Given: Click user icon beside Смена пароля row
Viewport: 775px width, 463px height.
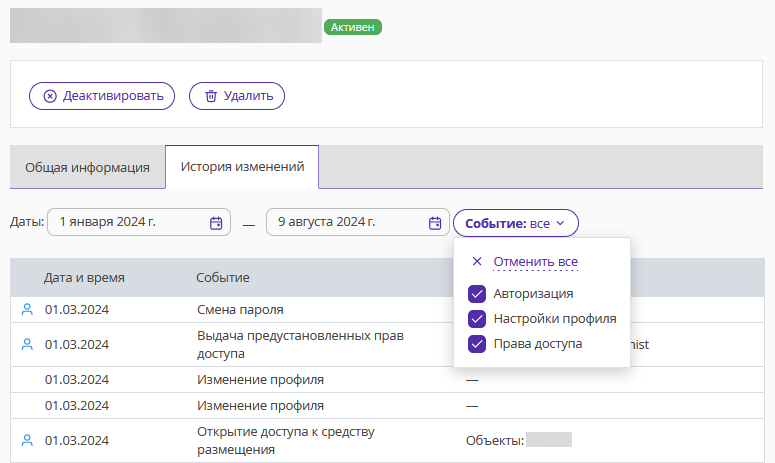Looking at the screenshot, I should (x=27, y=310).
